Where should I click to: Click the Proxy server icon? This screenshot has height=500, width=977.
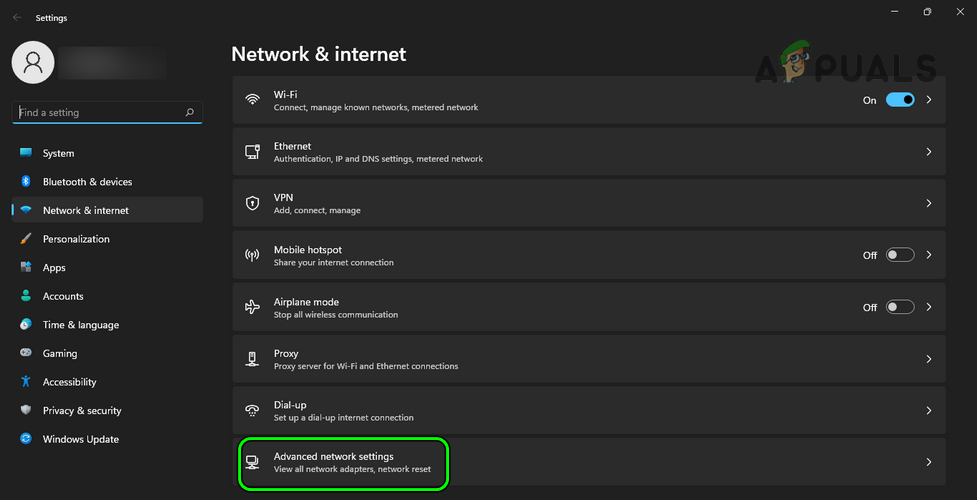[253, 359]
